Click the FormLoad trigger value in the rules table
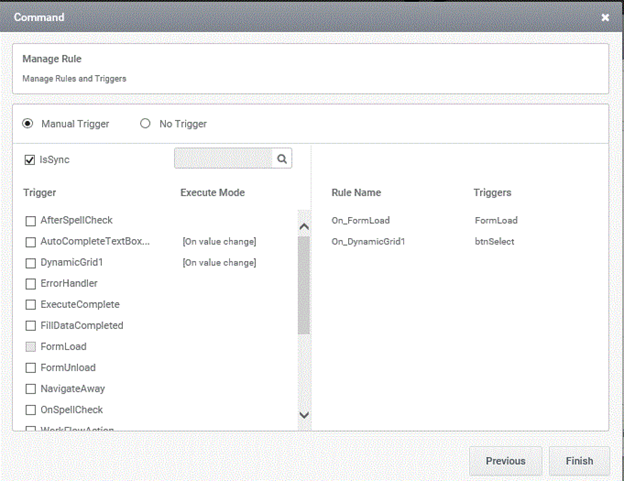 (496, 220)
